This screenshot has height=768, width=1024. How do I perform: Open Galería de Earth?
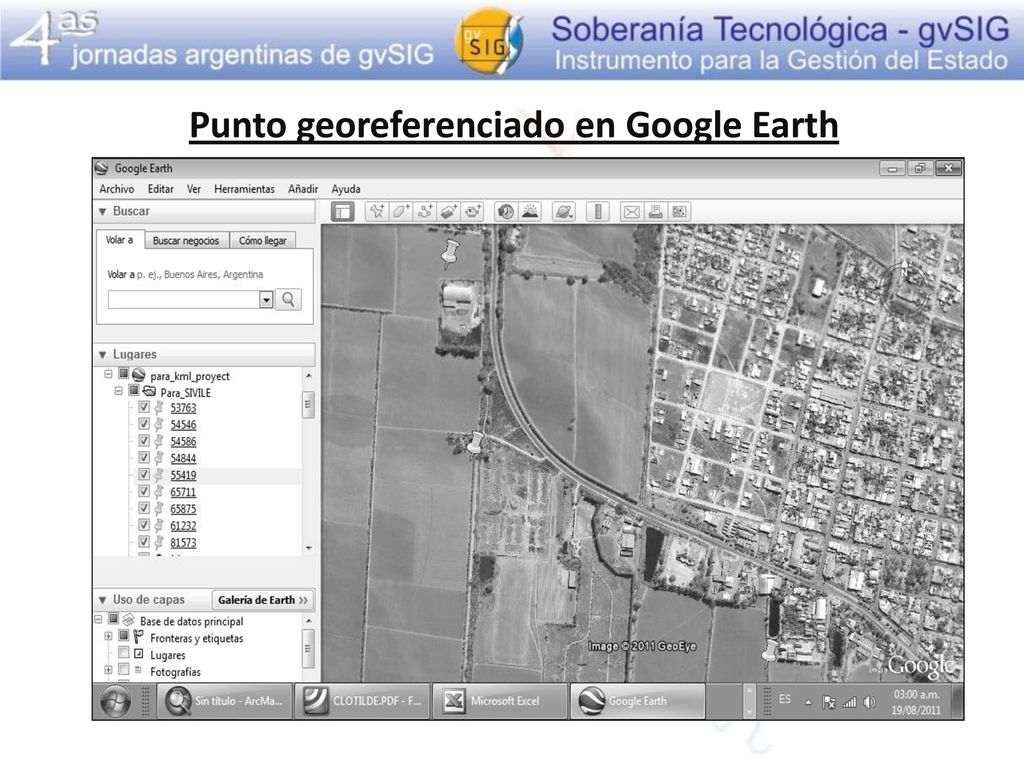[263, 600]
